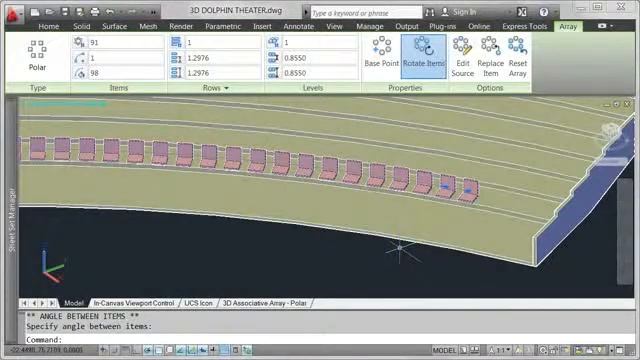Toggle Infer Constraints in the status bar

click(103, 350)
